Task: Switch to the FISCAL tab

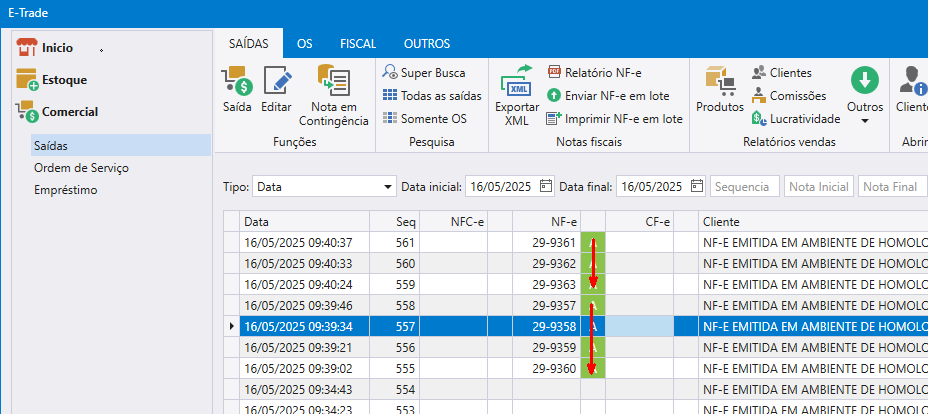Action: click(x=358, y=44)
